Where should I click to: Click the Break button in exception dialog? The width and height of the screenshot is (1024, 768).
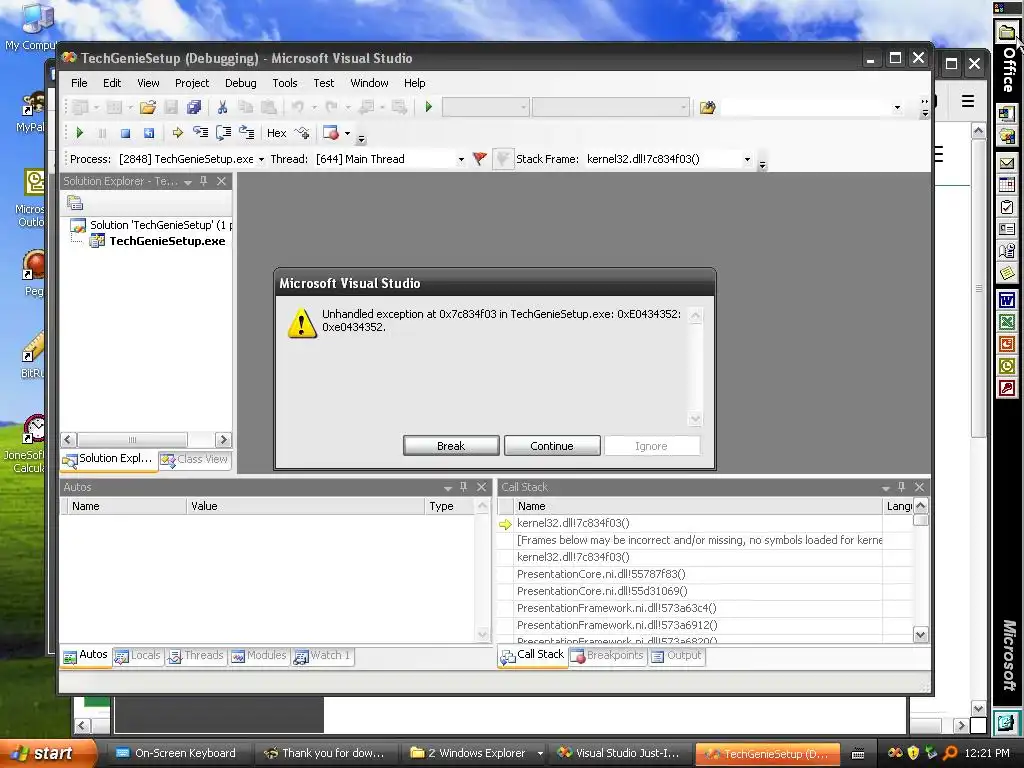451,445
